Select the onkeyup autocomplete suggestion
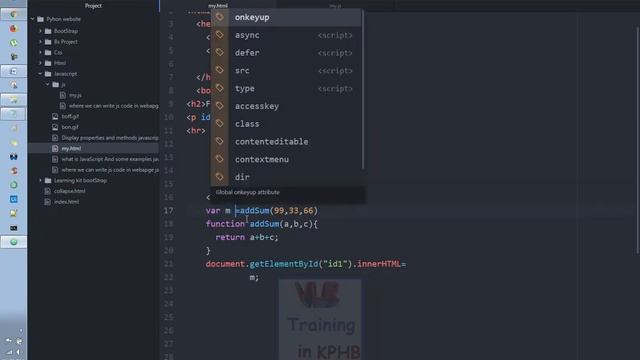The width and height of the screenshot is (640, 360). point(286,18)
